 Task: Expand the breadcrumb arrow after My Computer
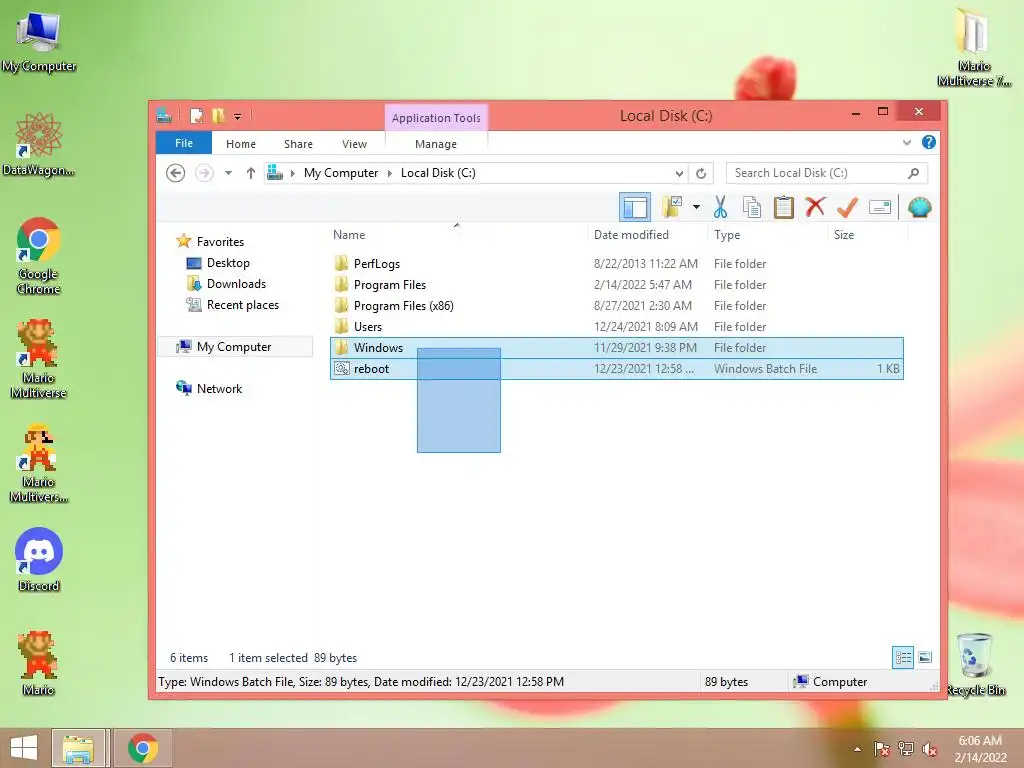coord(390,173)
